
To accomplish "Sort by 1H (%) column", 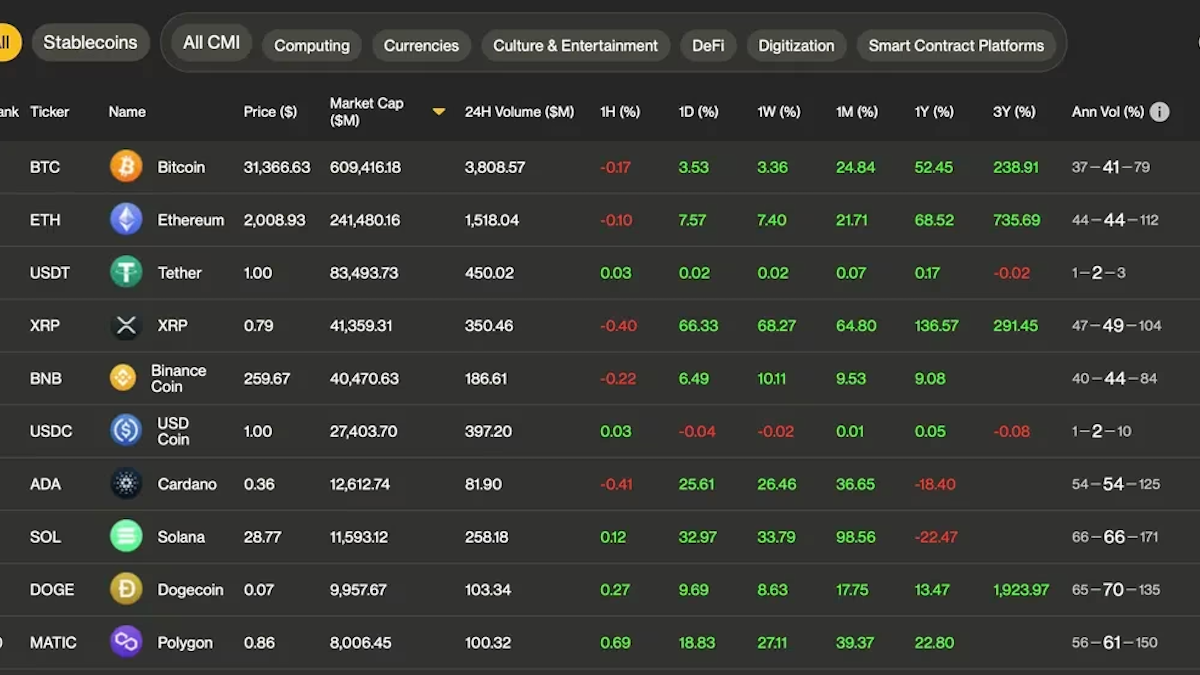I will pyautogui.click(x=620, y=112).
